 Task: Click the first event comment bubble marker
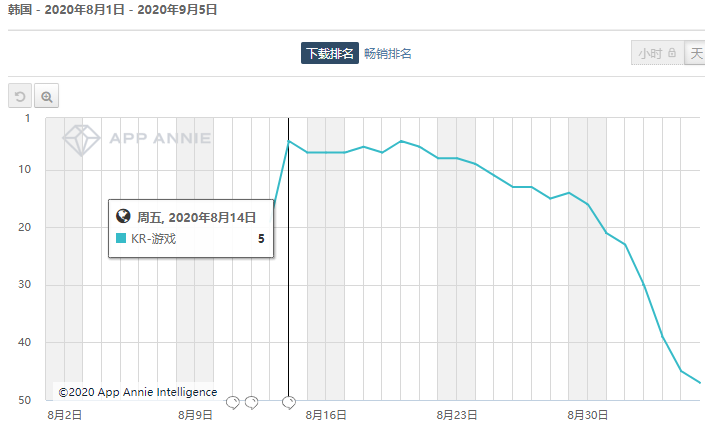coord(233,402)
